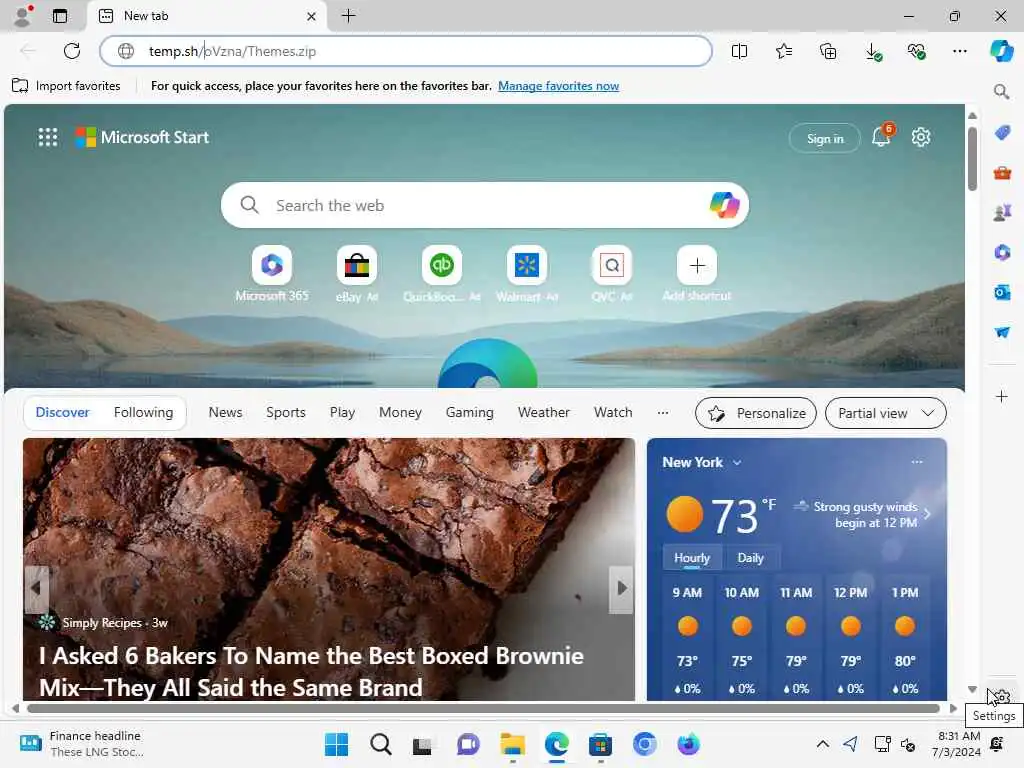Open weather card more options

pos(917,462)
